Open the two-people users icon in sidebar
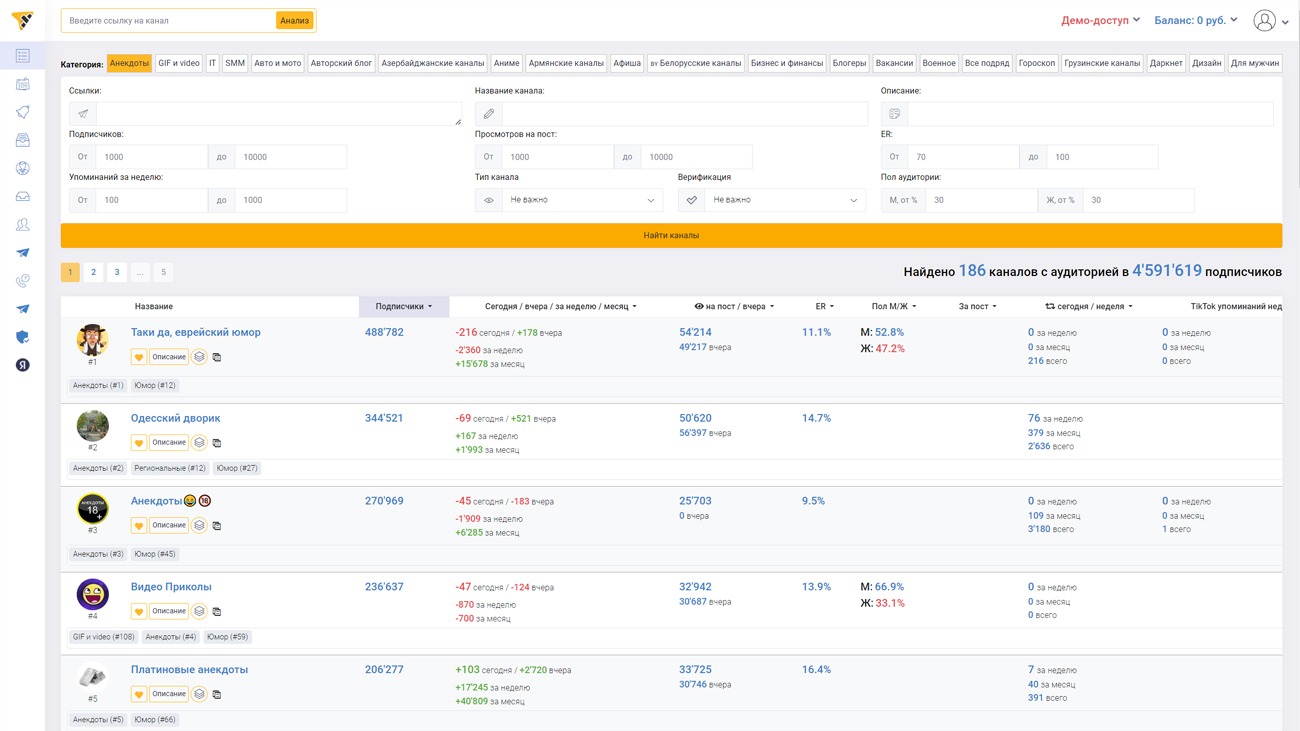This screenshot has width=1300, height=731. (x=22, y=225)
